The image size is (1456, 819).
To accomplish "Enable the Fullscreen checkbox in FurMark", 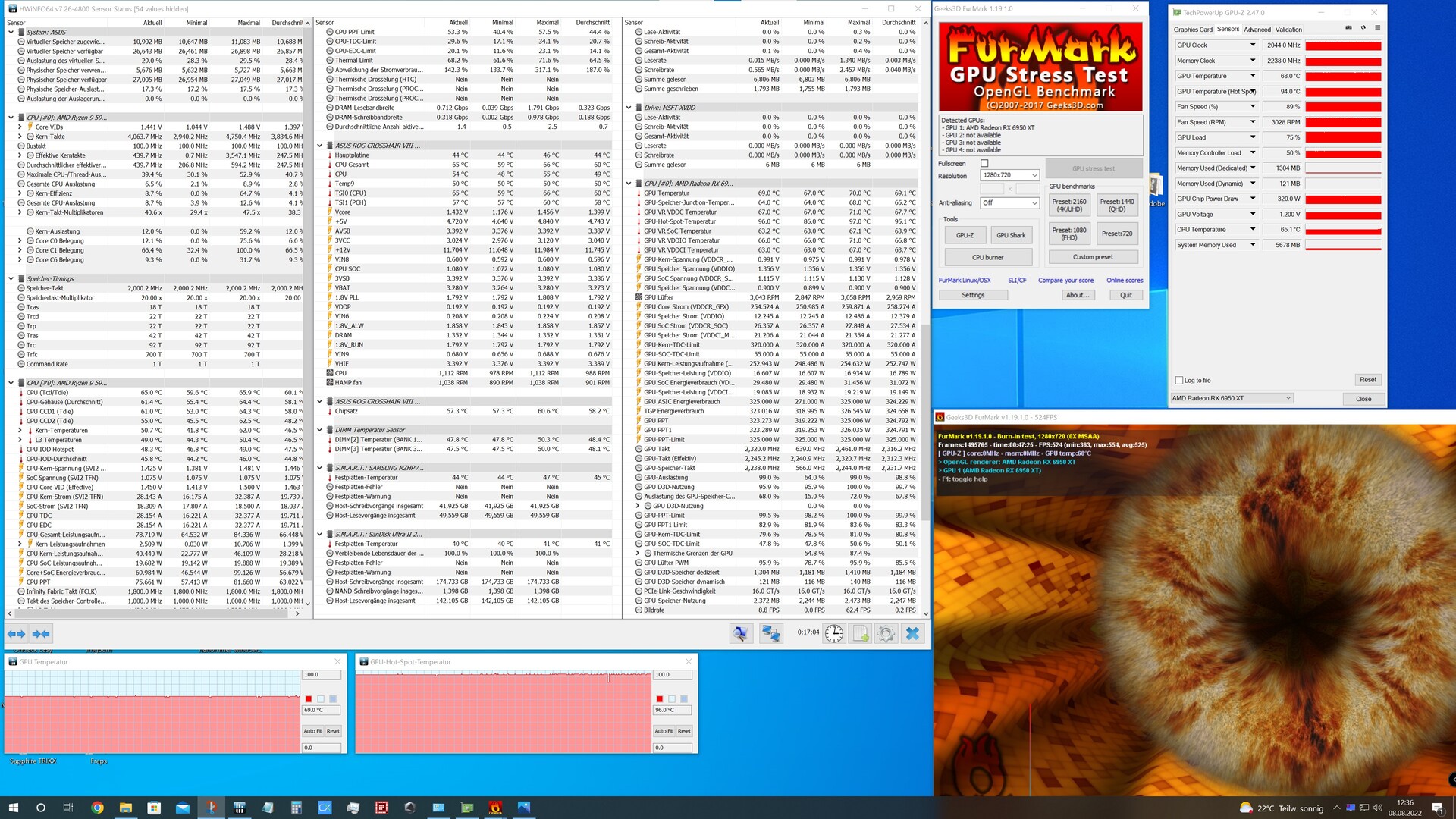I will 984,164.
